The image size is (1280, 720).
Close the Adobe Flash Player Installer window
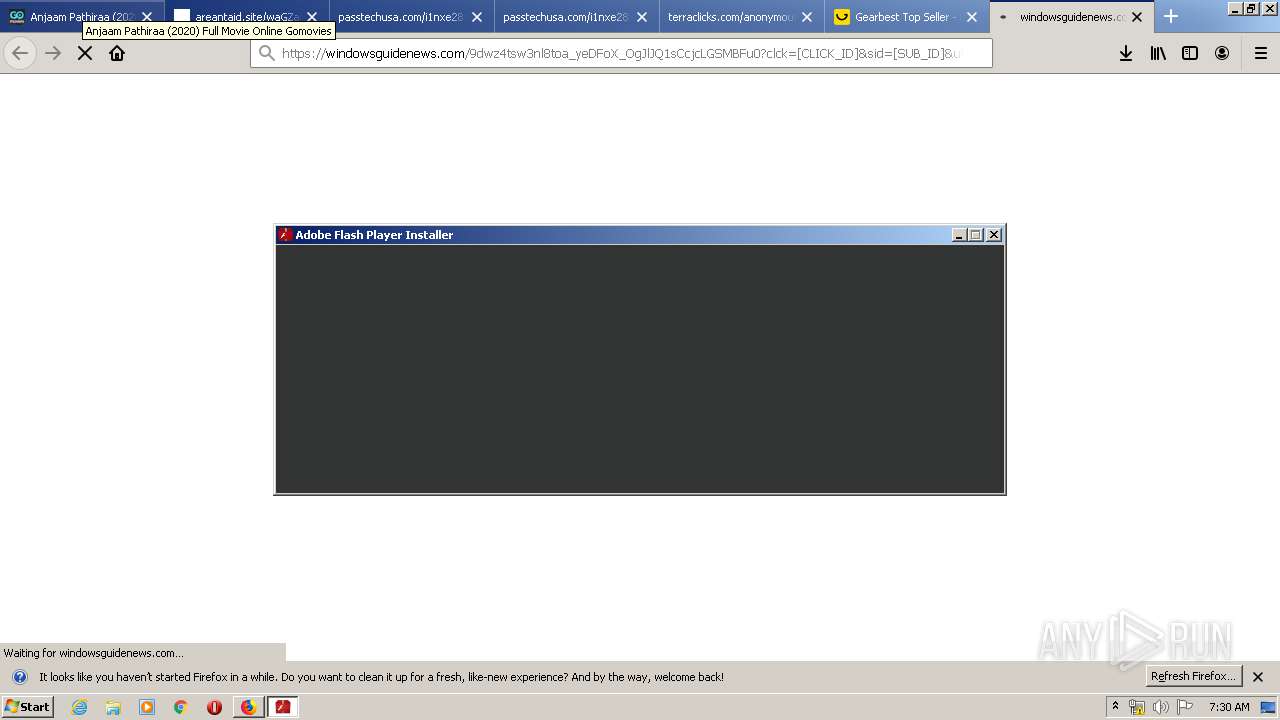pyautogui.click(x=994, y=235)
